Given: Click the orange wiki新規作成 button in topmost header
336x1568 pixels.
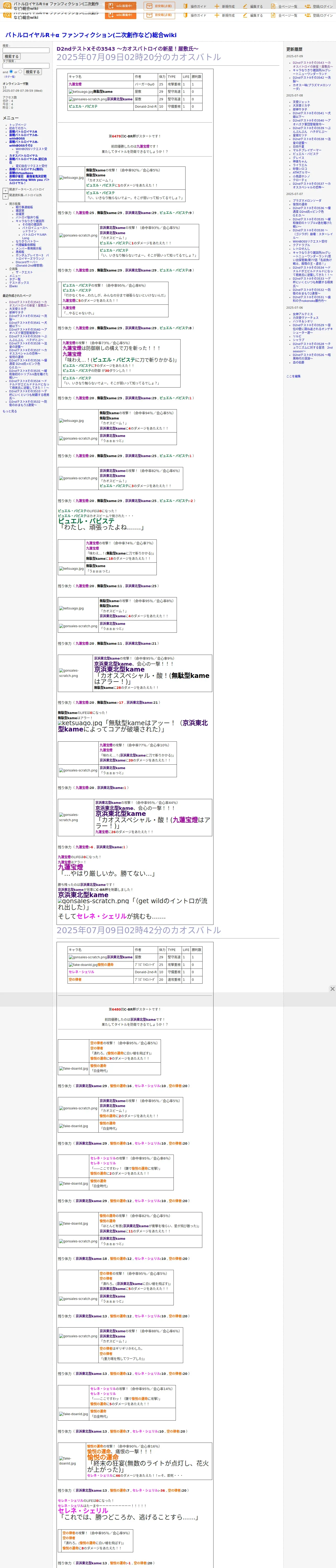Looking at the screenshot, I should click(121, 6).
